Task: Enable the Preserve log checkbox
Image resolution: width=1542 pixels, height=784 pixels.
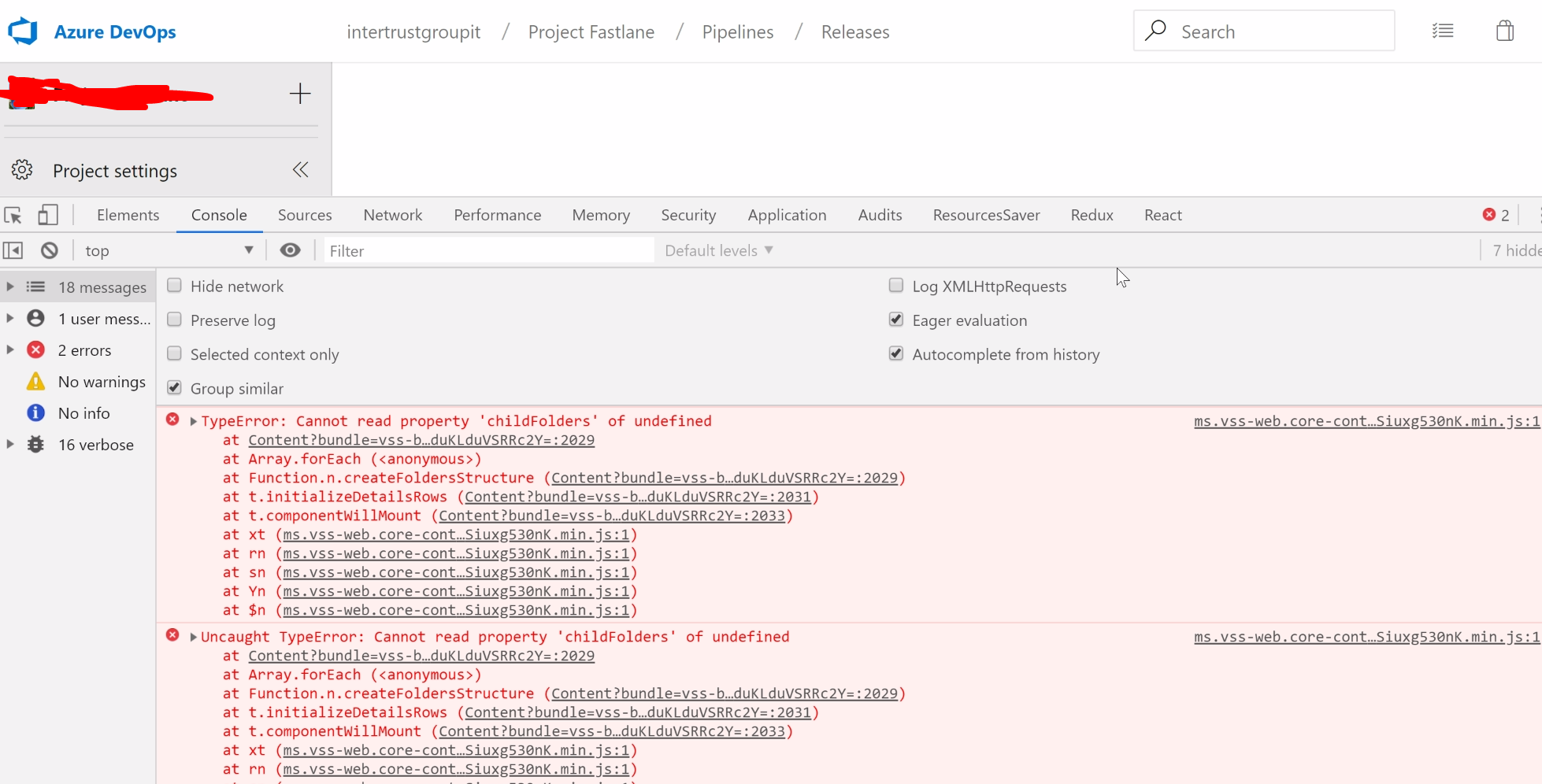Action: tap(175, 320)
